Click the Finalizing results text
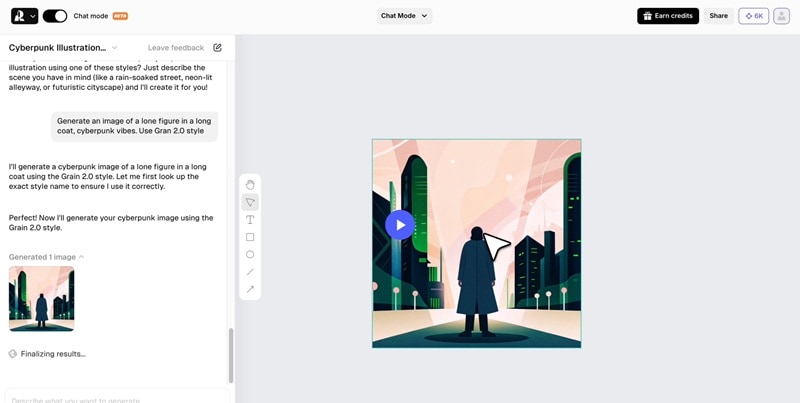 click(x=53, y=354)
